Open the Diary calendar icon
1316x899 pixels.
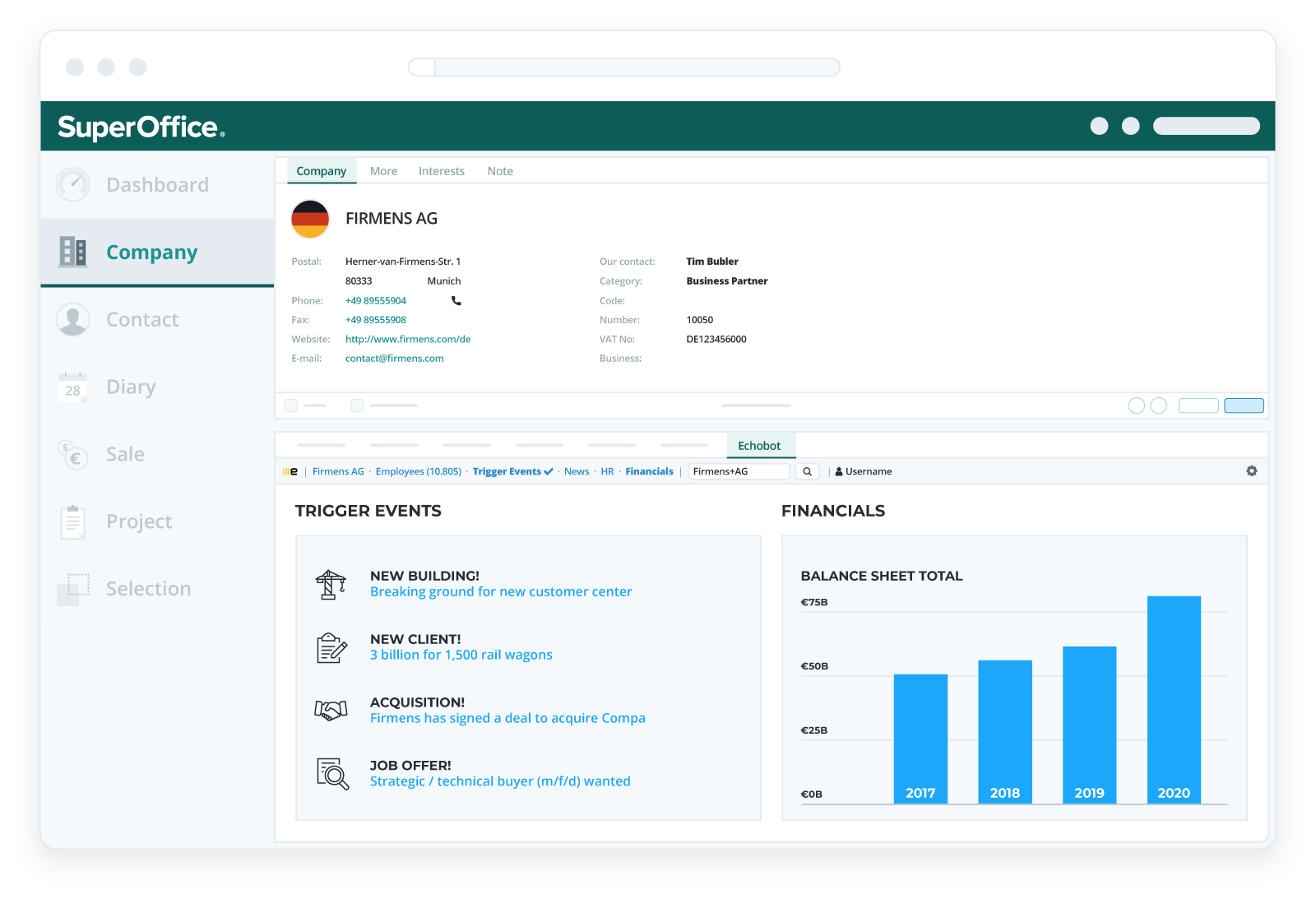tap(72, 387)
